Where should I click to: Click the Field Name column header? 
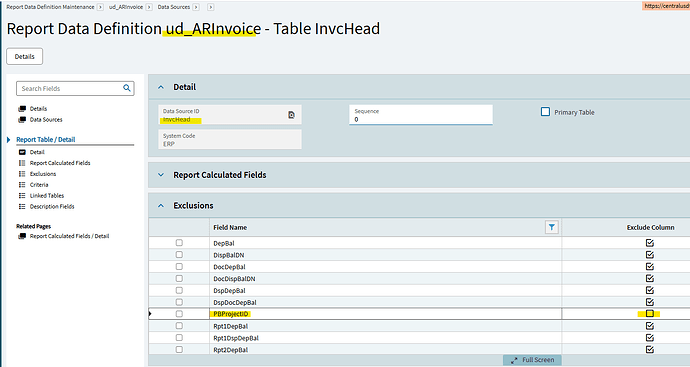(385, 227)
